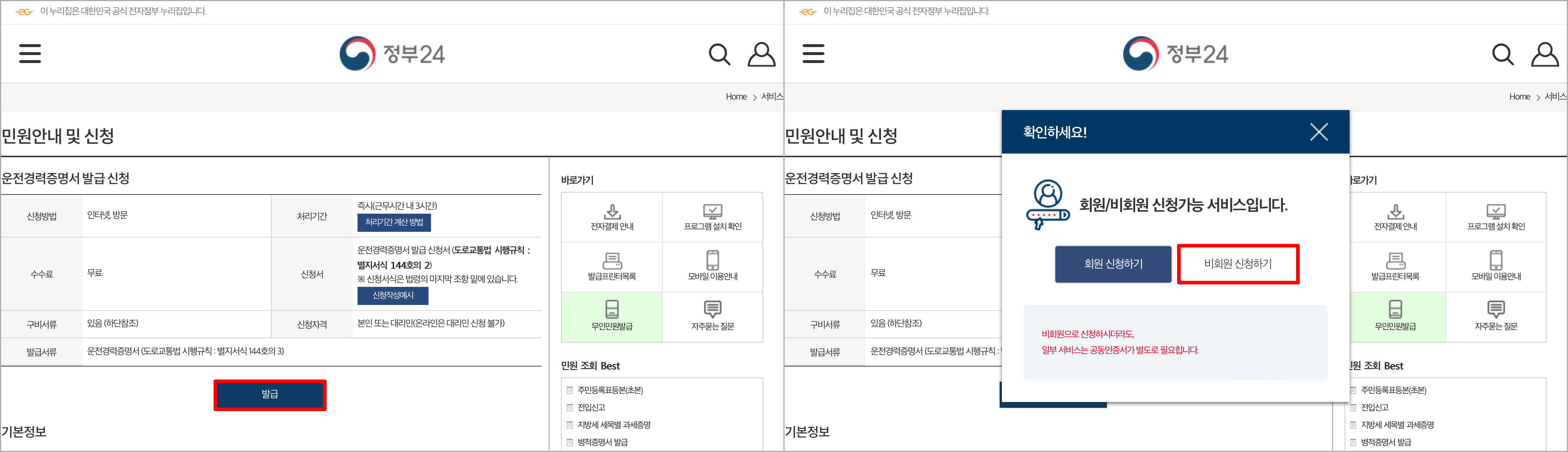Click 인터넷, 방문 value in left screenshot
This screenshot has width=1568, height=452.
tap(107, 215)
